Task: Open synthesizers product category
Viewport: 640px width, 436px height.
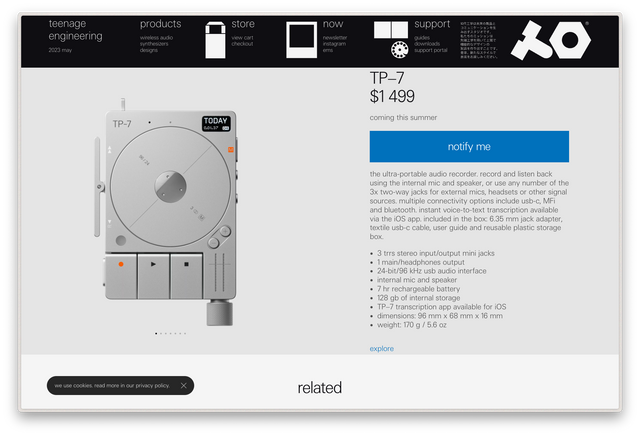Action: coord(154,44)
